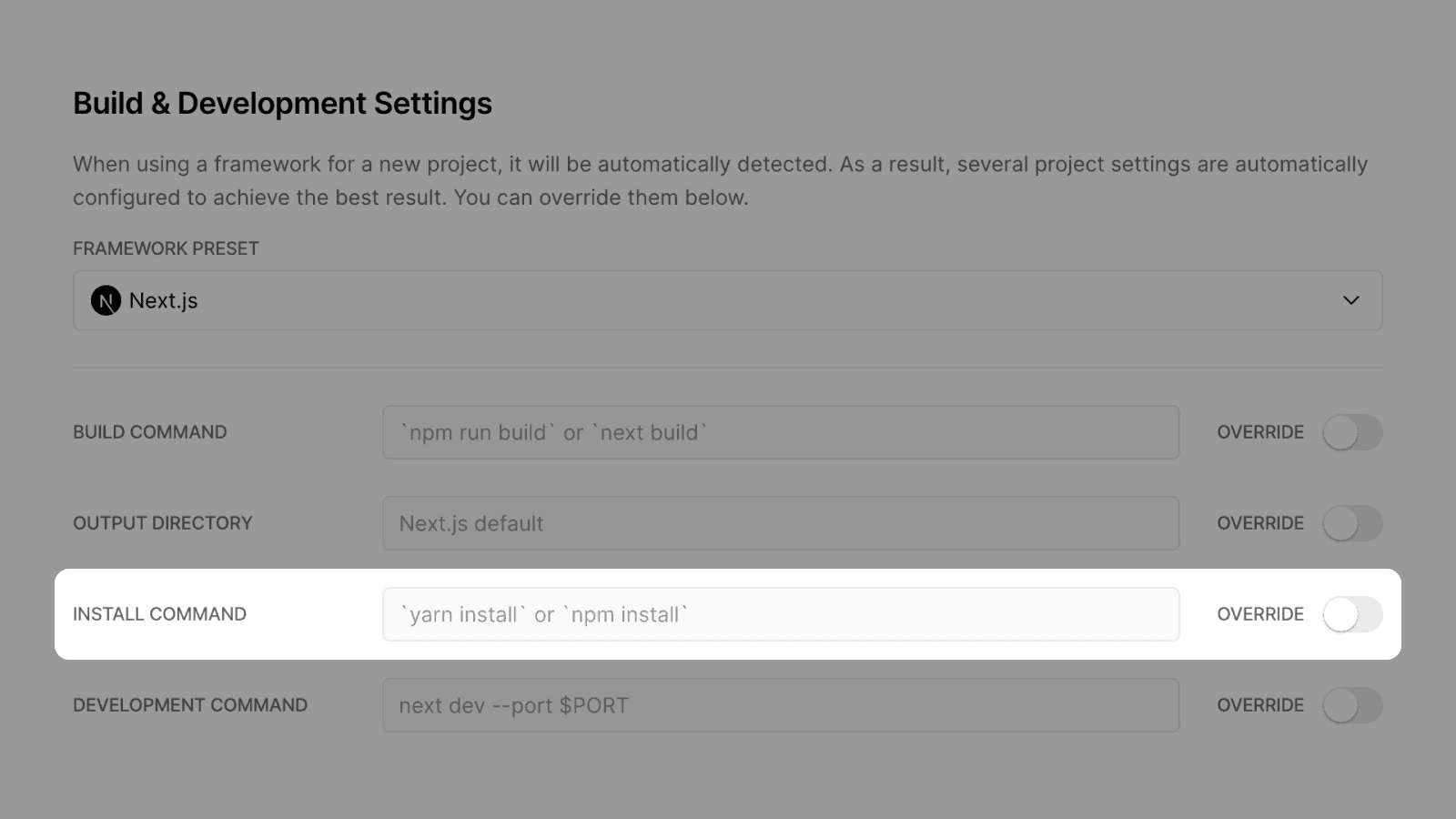Image resolution: width=1456 pixels, height=819 pixels.
Task: Enable the Build Command override toggle
Action: pos(1352,432)
